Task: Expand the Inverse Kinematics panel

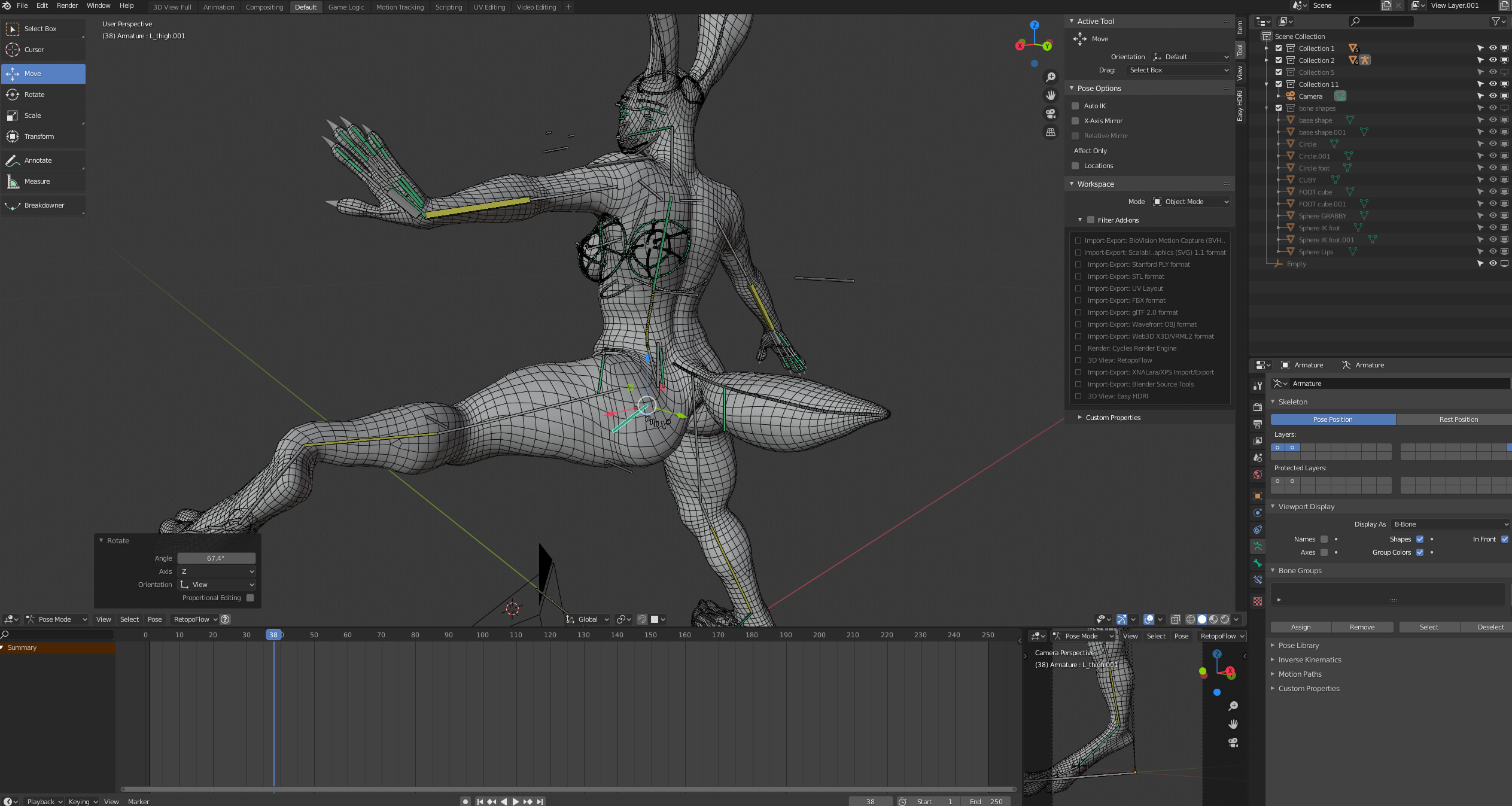Action: [1310, 660]
